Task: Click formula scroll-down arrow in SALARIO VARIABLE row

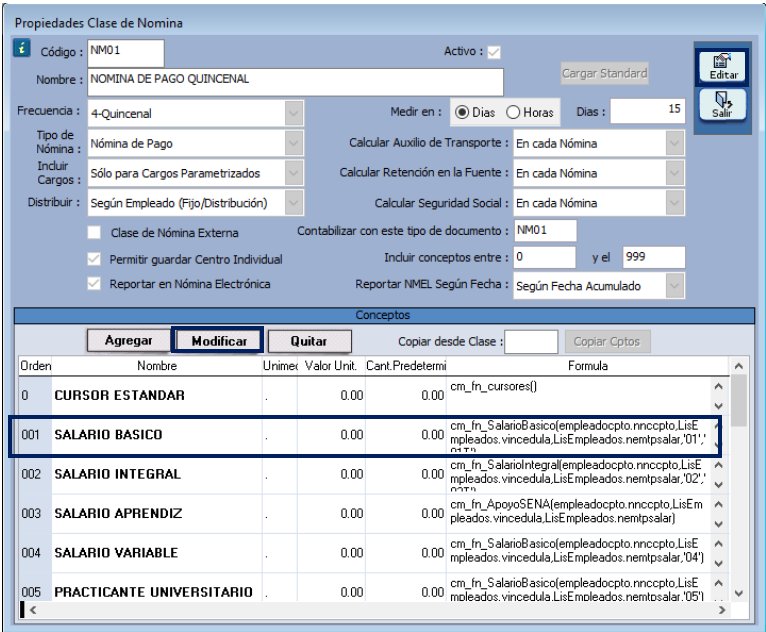Action: click(718, 563)
